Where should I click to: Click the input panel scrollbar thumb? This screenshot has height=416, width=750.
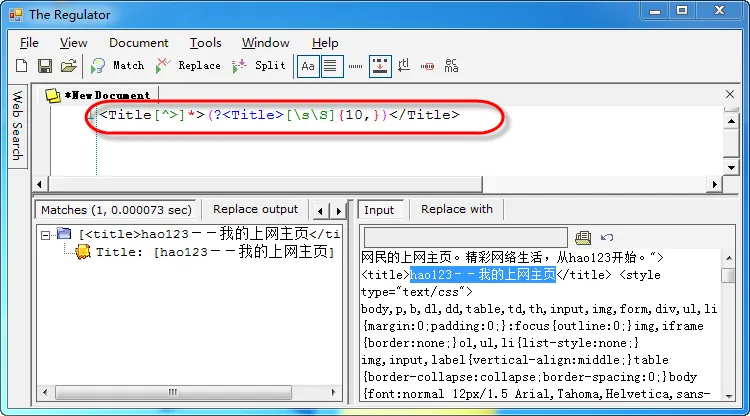(x=728, y=276)
